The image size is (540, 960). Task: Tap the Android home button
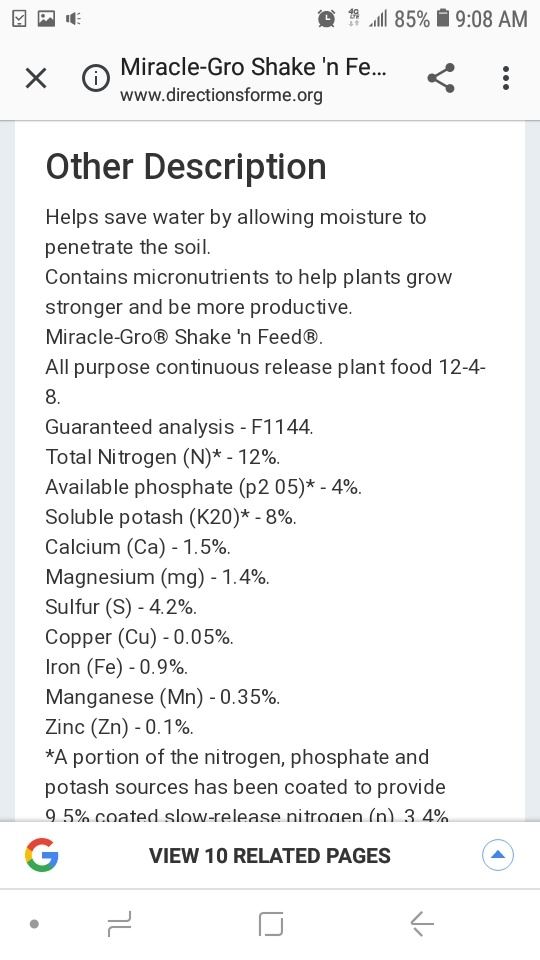(271, 924)
